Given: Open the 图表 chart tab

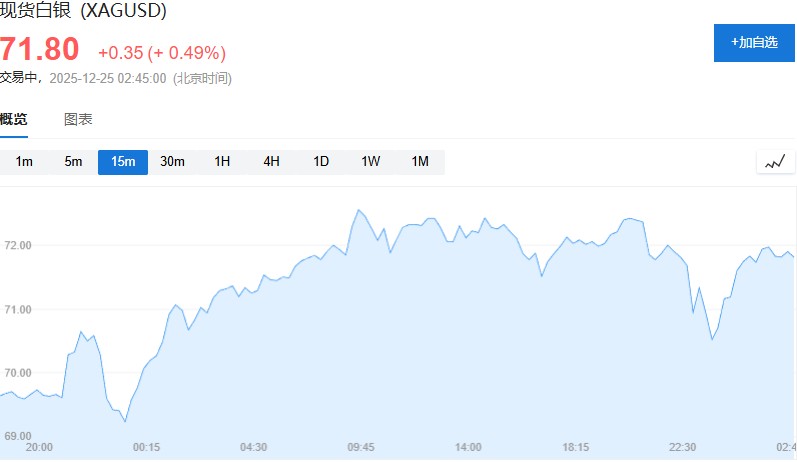Looking at the screenshot, I should pyautogui.click(x=78, y=119).
